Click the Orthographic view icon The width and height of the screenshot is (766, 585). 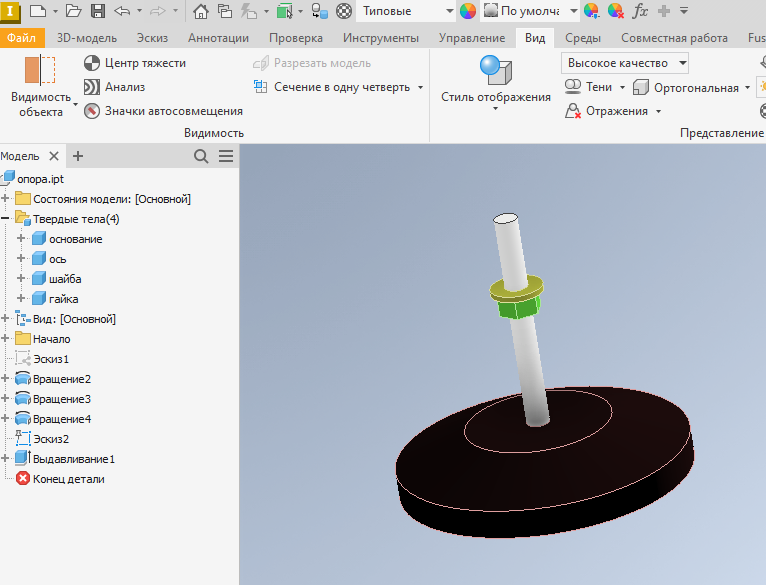640,88
